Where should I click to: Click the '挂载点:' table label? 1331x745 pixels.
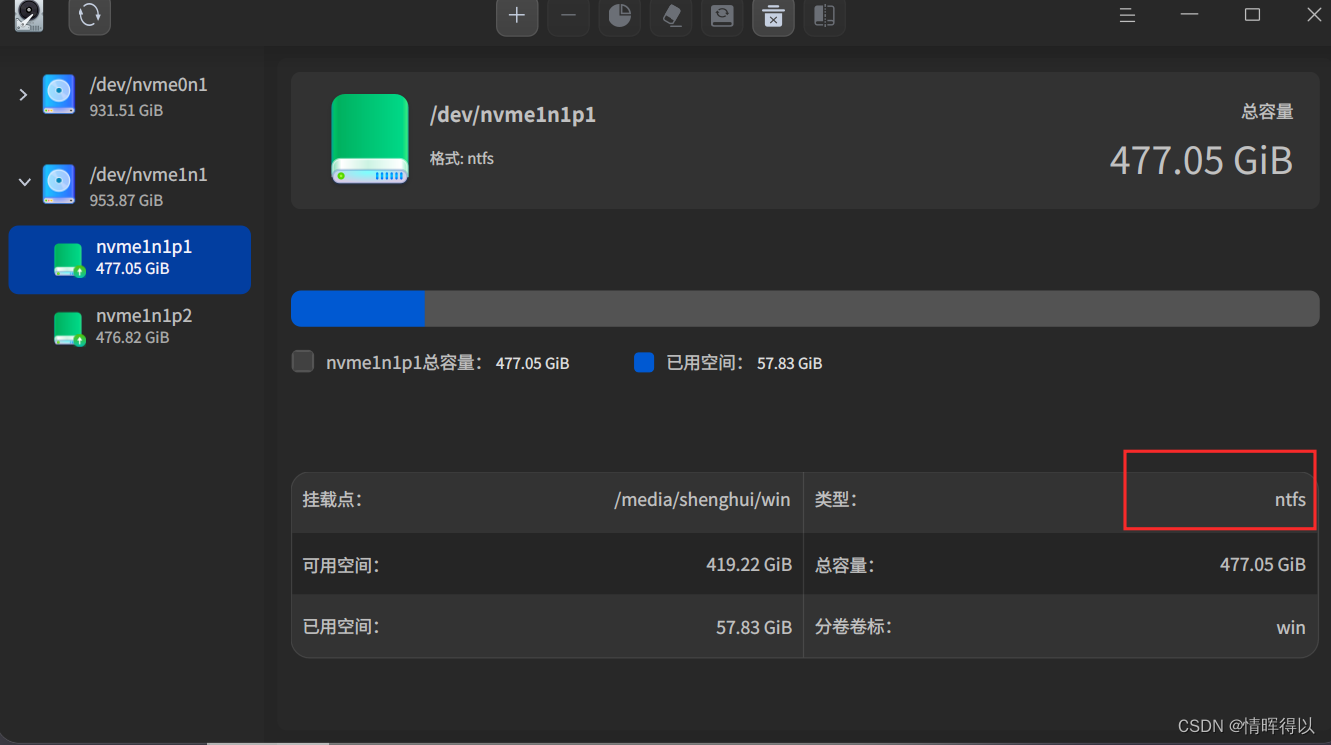[x=332, y=499]
